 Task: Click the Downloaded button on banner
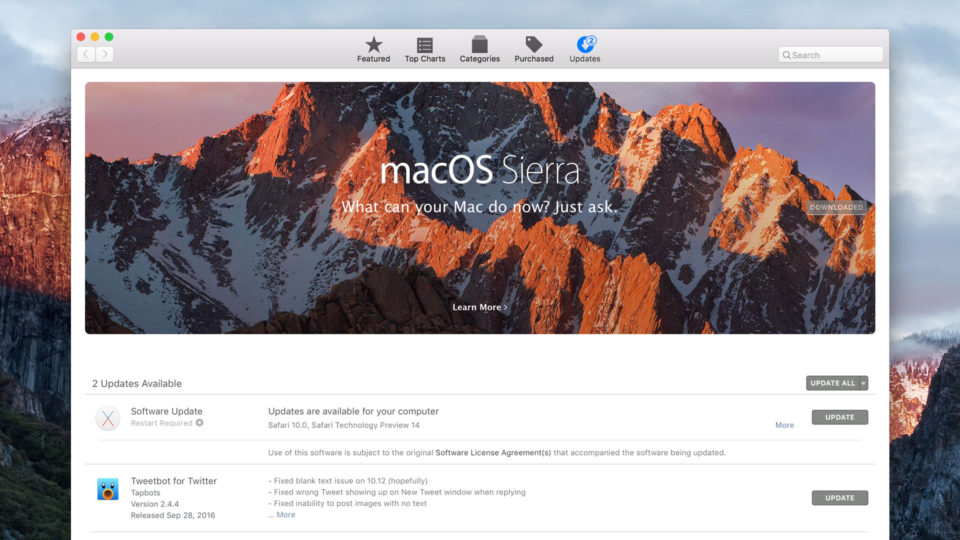pyautogui.click(x=836, y=208)
